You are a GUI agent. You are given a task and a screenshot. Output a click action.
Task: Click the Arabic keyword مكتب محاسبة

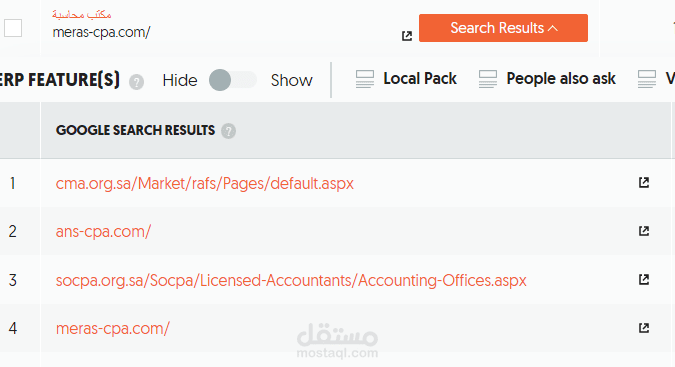(x=82, y=15)
